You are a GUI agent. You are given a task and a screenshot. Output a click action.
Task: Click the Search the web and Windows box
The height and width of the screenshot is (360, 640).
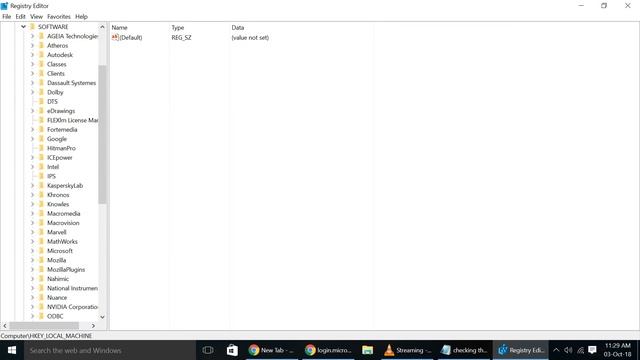[110, 350]
